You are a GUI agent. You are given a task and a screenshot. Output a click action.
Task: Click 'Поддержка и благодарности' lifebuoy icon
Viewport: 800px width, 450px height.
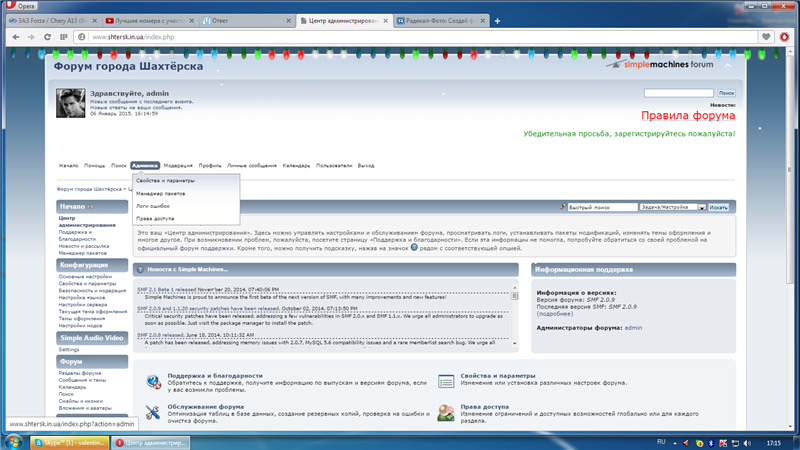154,382
